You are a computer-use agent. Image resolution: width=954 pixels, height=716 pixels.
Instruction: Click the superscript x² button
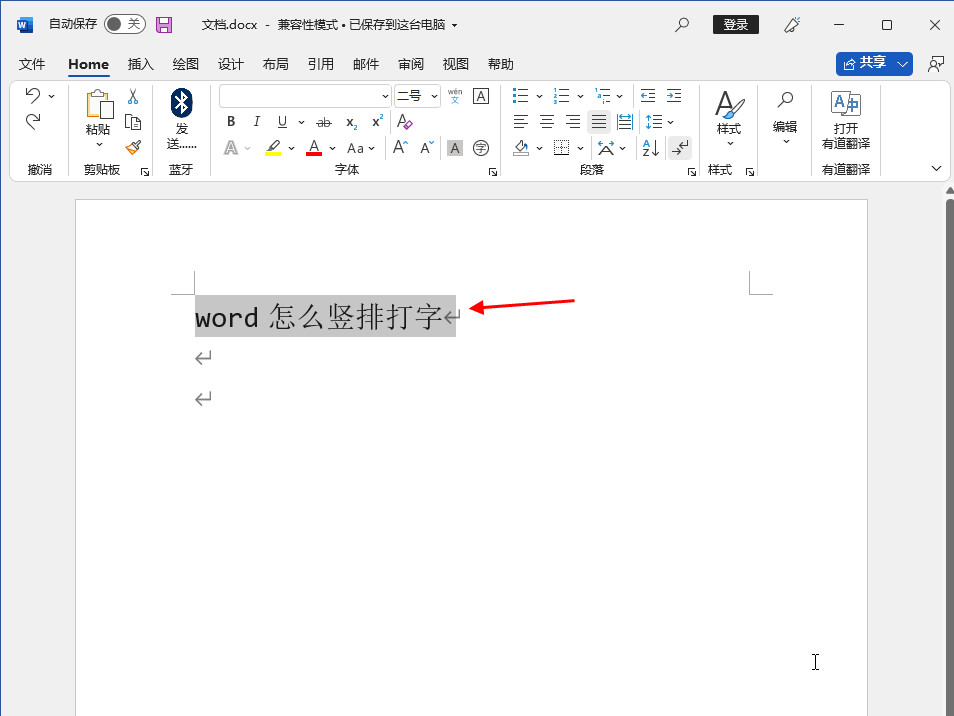[x=378, y=121]
